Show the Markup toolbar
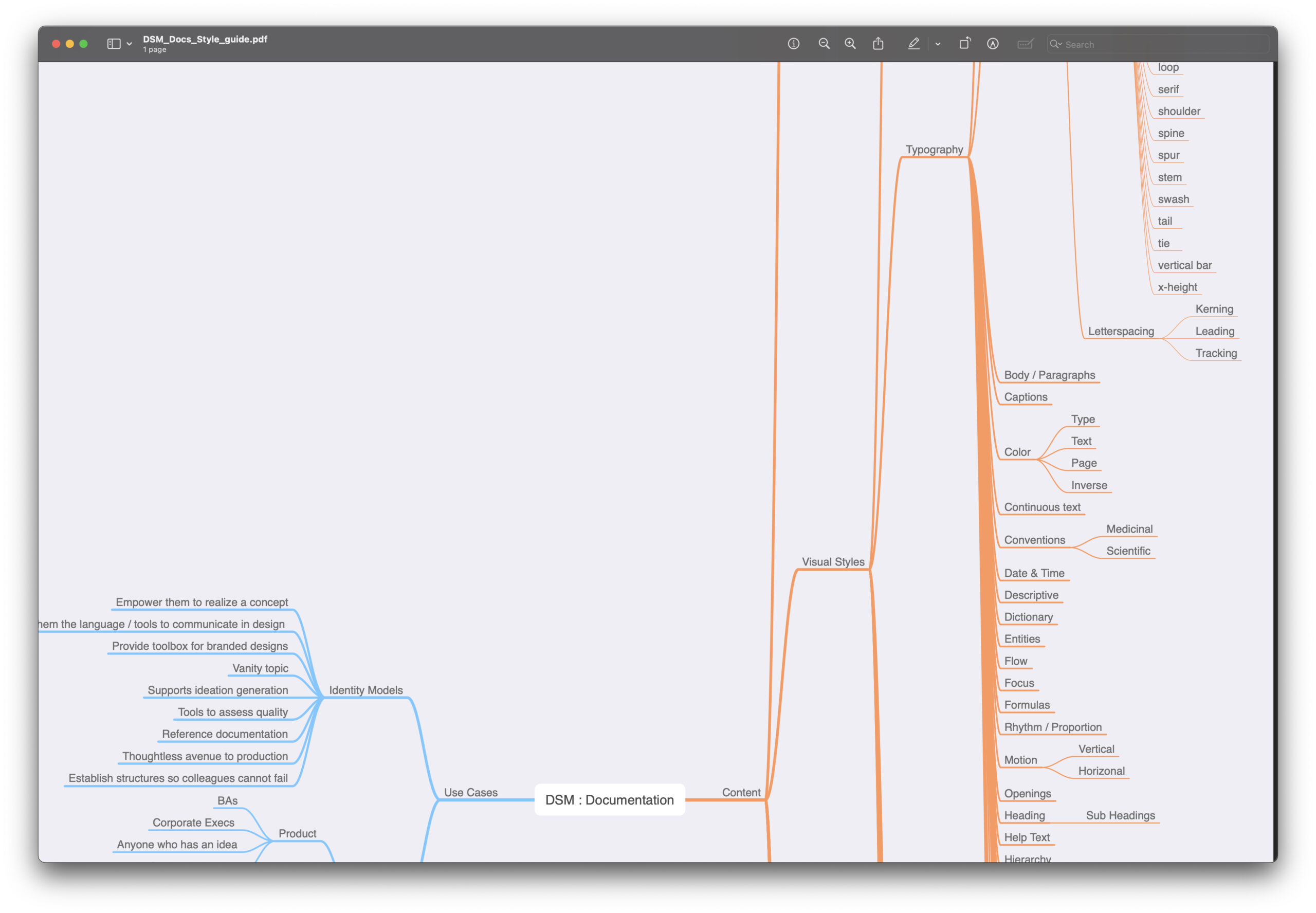1316x913 pixels. click(993, 44)
